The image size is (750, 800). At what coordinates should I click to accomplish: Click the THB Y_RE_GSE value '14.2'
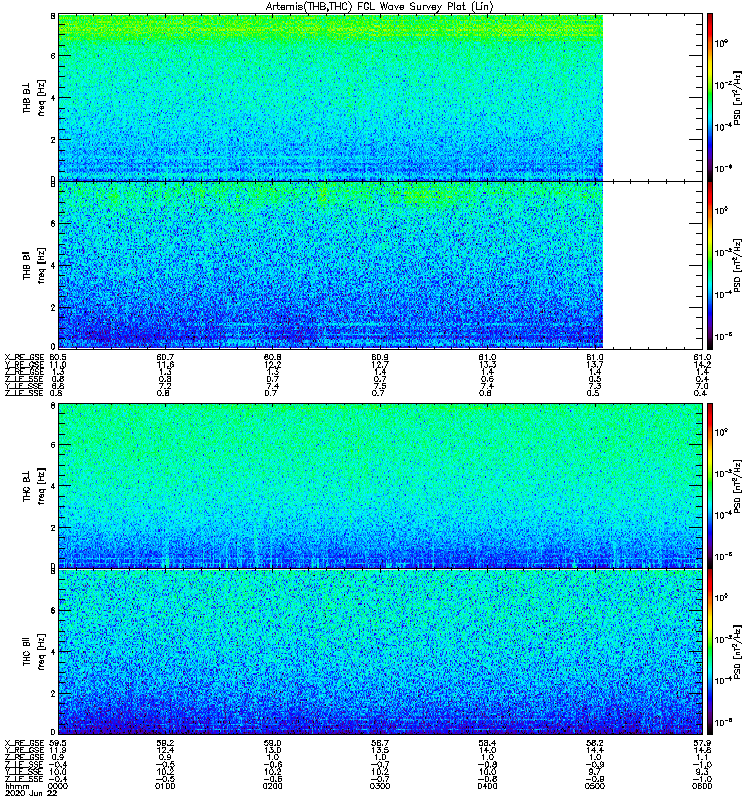[703, 365]
